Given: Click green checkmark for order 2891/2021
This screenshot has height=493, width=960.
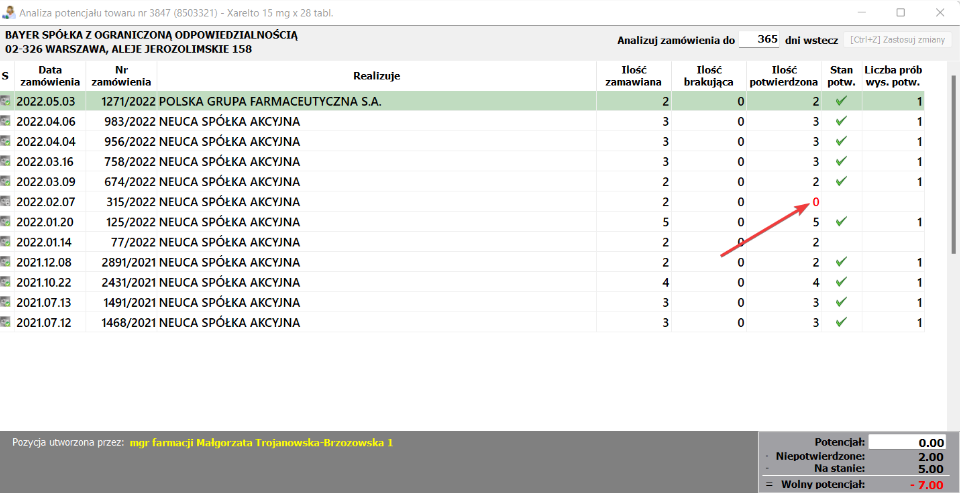Looking at the screenshot, I should click(841, 262).
